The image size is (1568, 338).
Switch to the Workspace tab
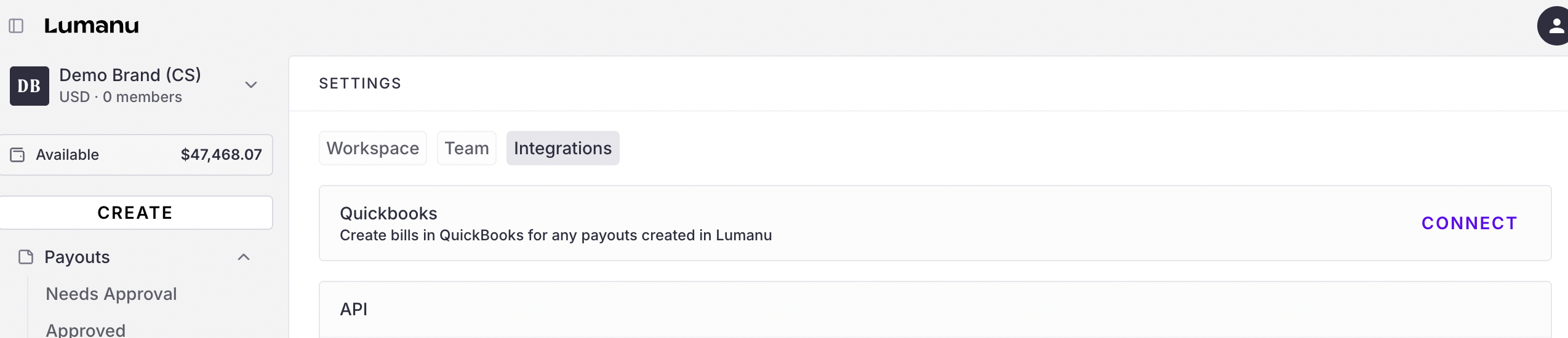pos(372,148)
